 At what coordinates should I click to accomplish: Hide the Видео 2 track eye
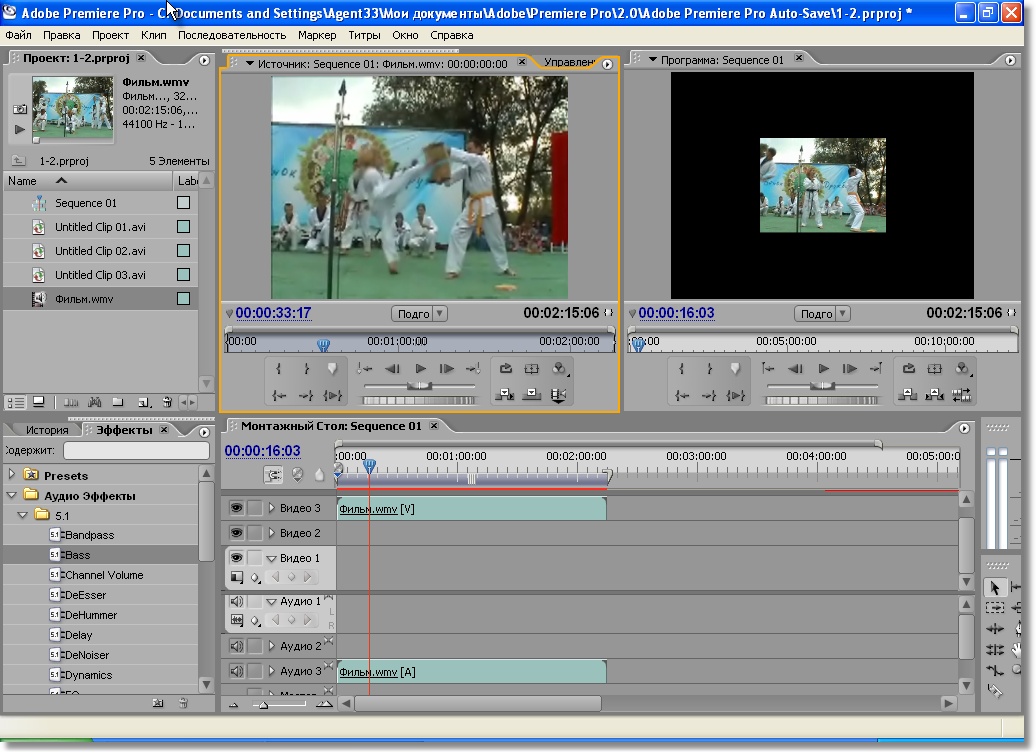pyautogui.click(x=236, y=533)
